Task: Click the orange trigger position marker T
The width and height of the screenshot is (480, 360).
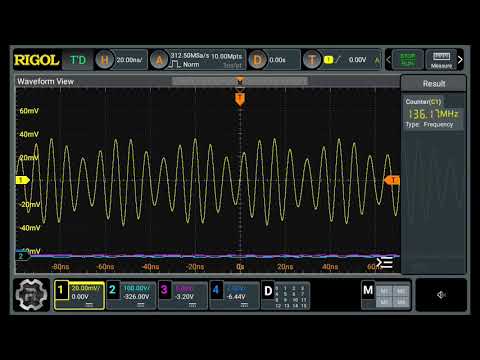Action: click(240, 99)
